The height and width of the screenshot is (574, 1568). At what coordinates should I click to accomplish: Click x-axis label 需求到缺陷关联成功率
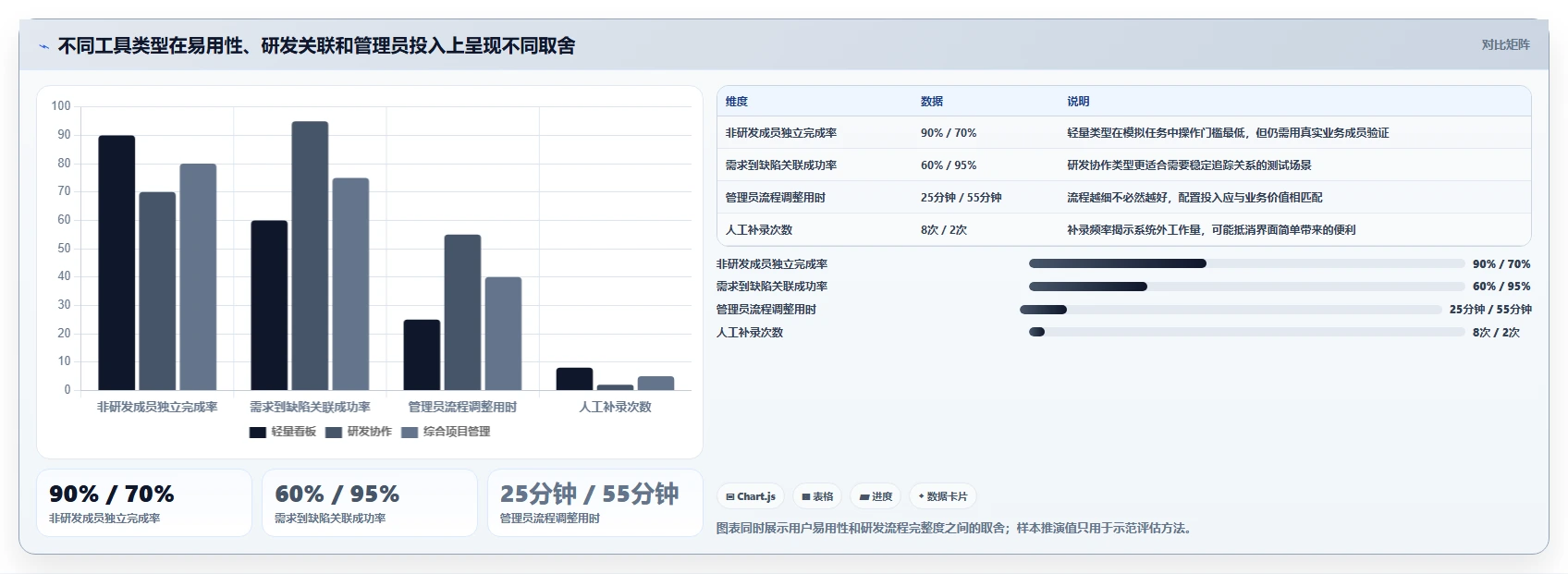click(x=310, y=407)
